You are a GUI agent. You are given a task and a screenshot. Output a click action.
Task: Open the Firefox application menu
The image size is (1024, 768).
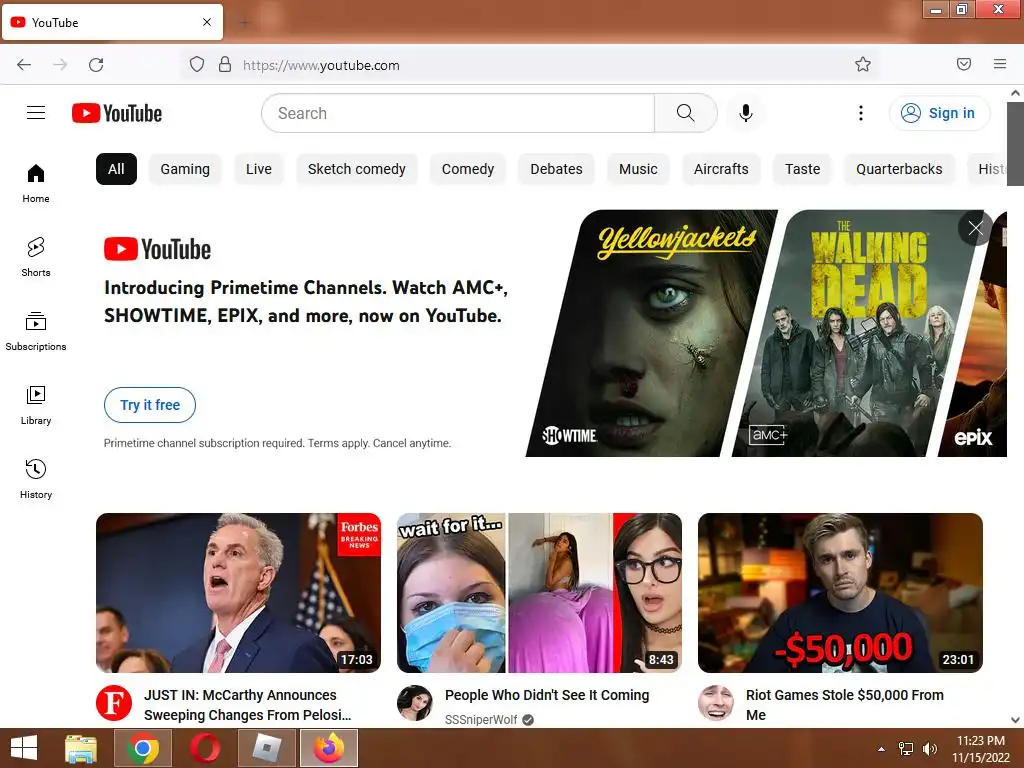pos(1000,64)
